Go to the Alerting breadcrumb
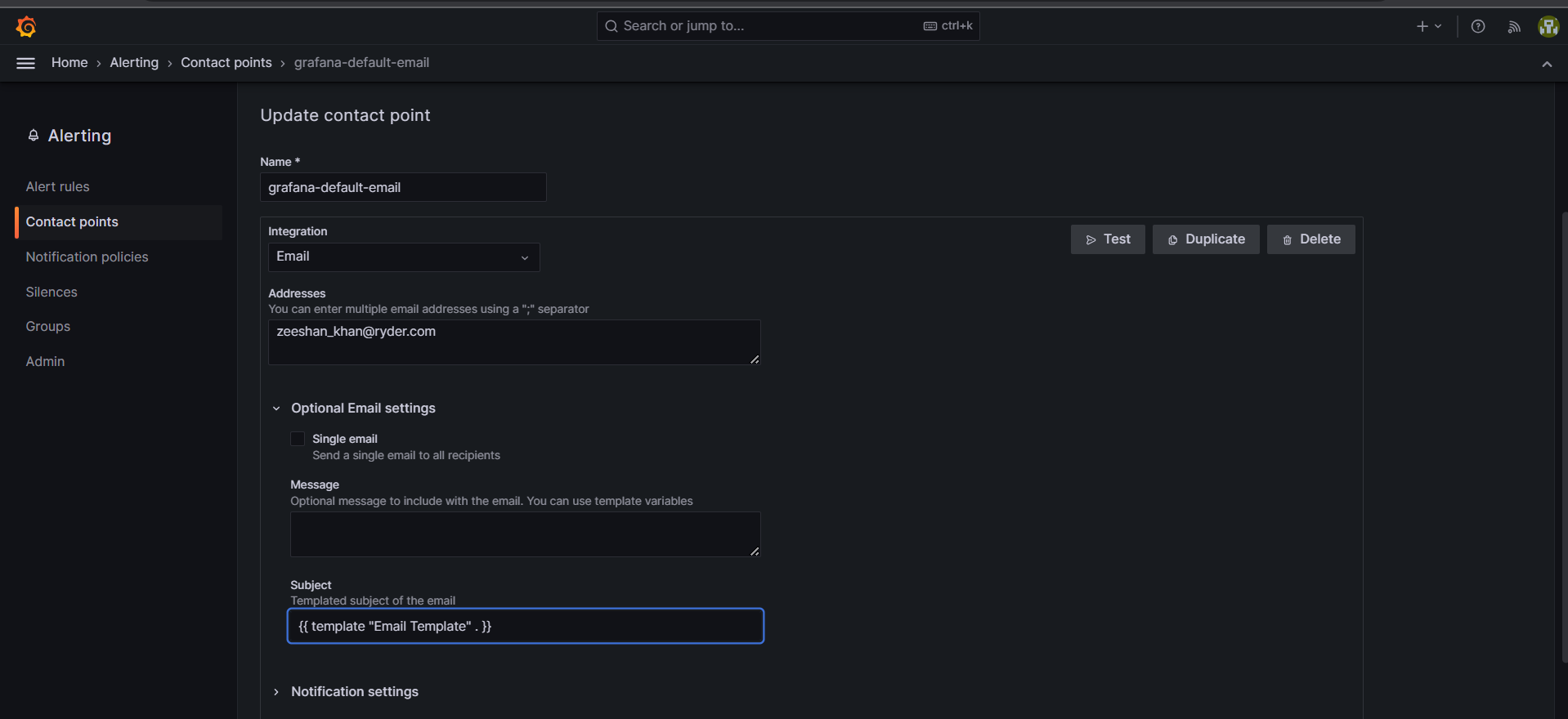The width and height of the screenshot is (1568, 719). pos(134,63)
